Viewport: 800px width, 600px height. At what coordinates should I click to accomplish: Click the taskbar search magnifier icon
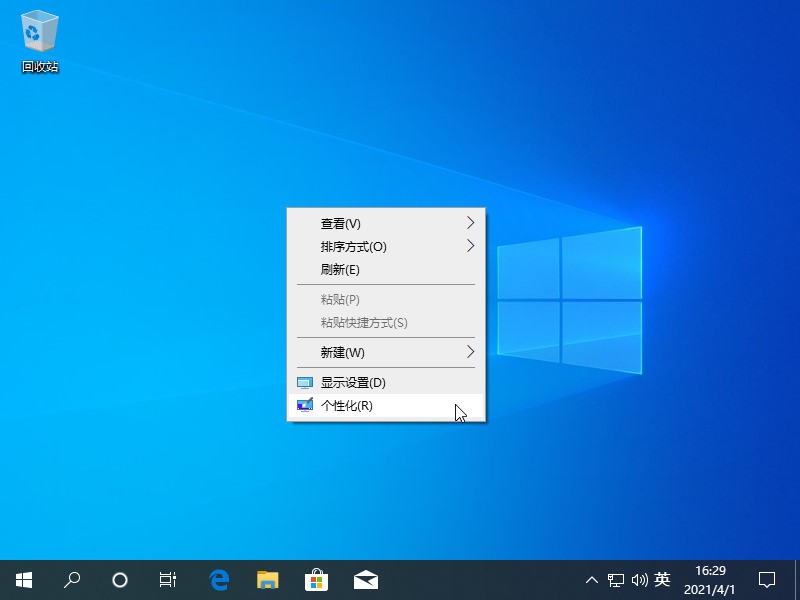click(72, 579)
